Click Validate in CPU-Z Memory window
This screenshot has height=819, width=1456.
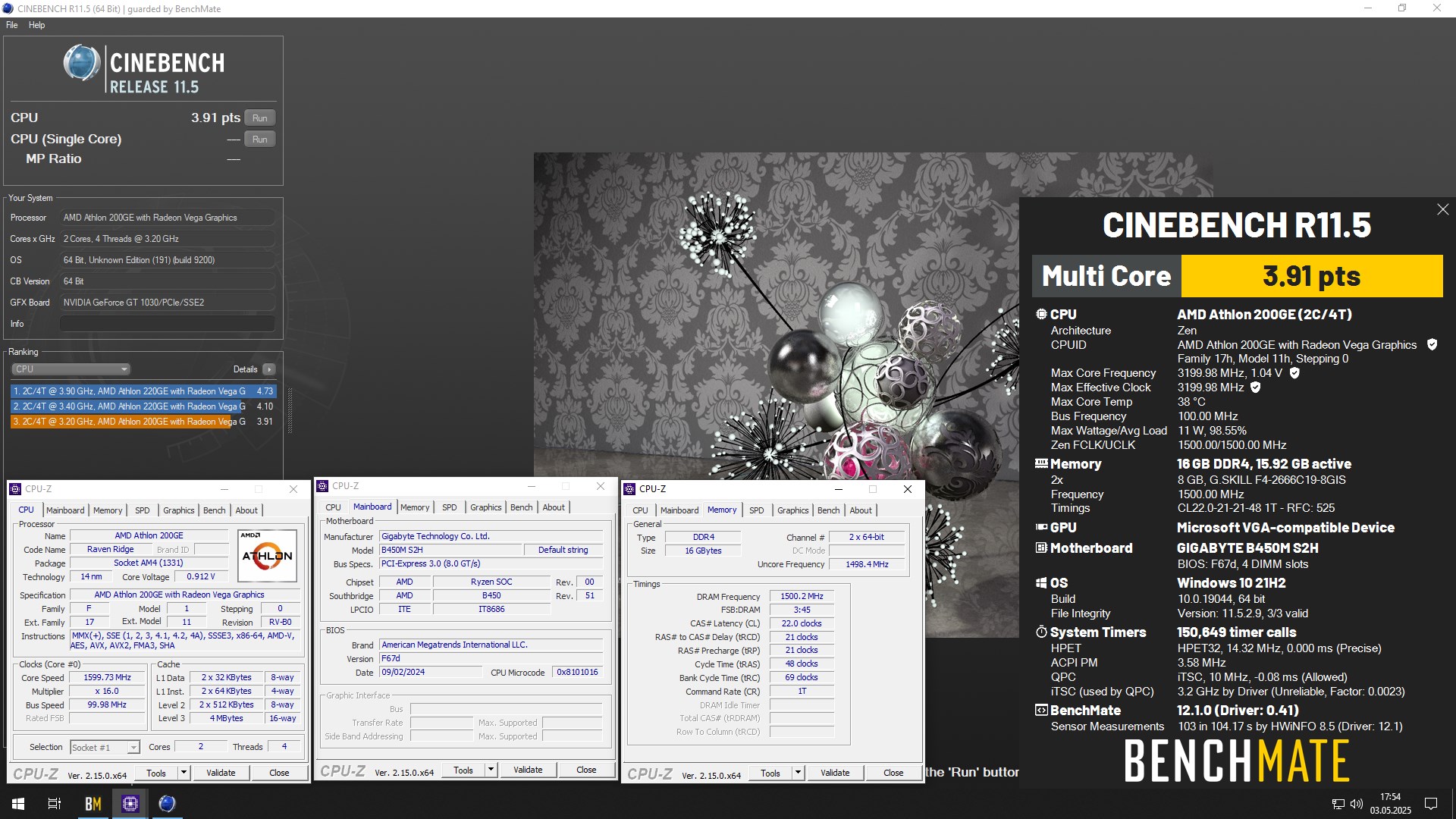[x=835, y=773]
